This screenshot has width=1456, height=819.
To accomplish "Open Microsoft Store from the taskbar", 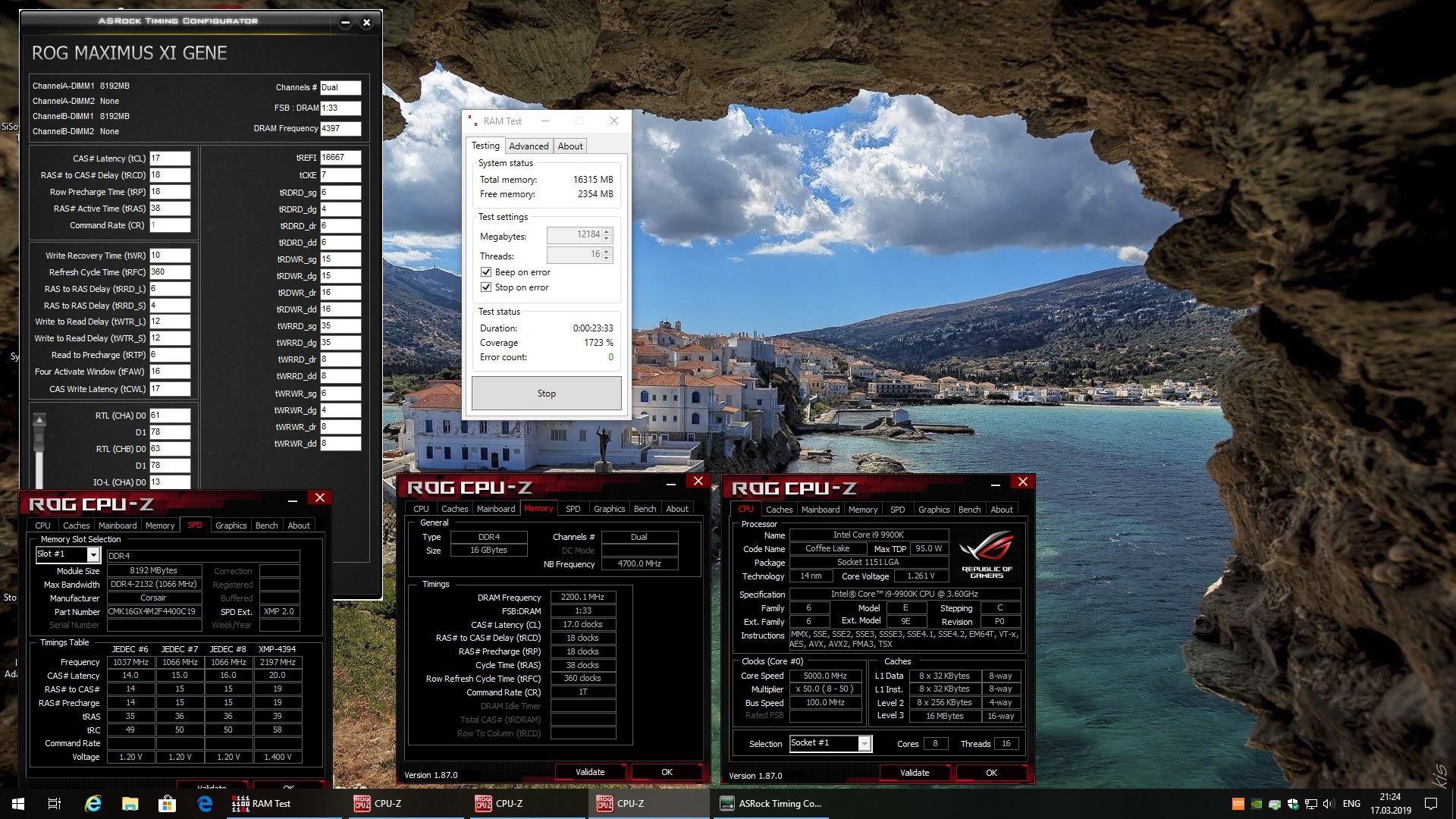I will pyautogui.click(x=168, y=804).
